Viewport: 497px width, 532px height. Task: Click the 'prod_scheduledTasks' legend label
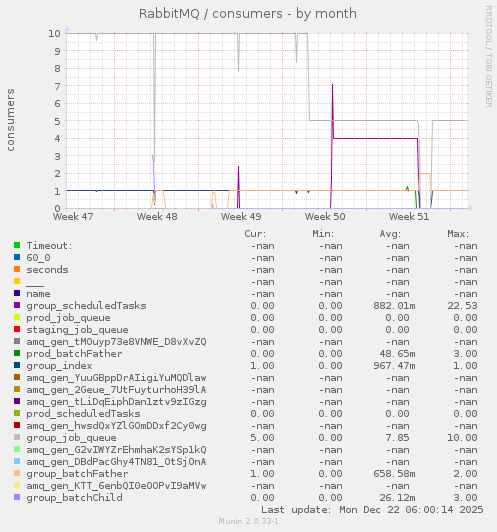[x=83, y=414]
